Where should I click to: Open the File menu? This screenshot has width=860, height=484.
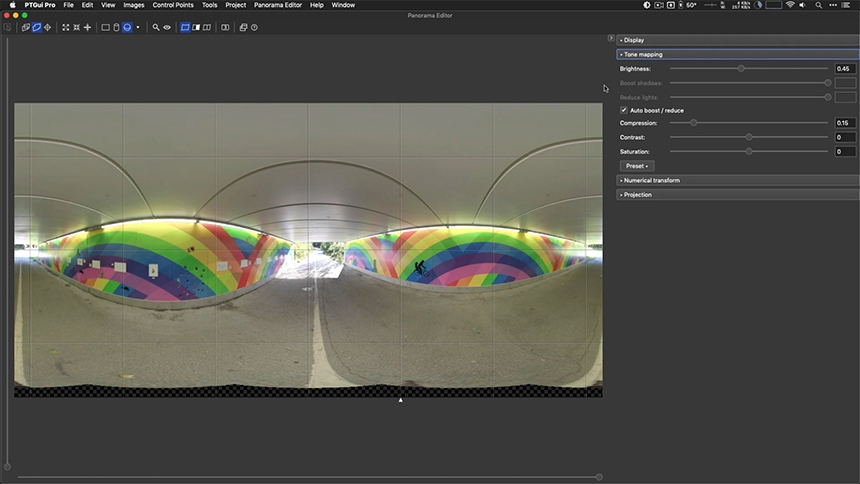pyautogui.click(x=69, y=5)
